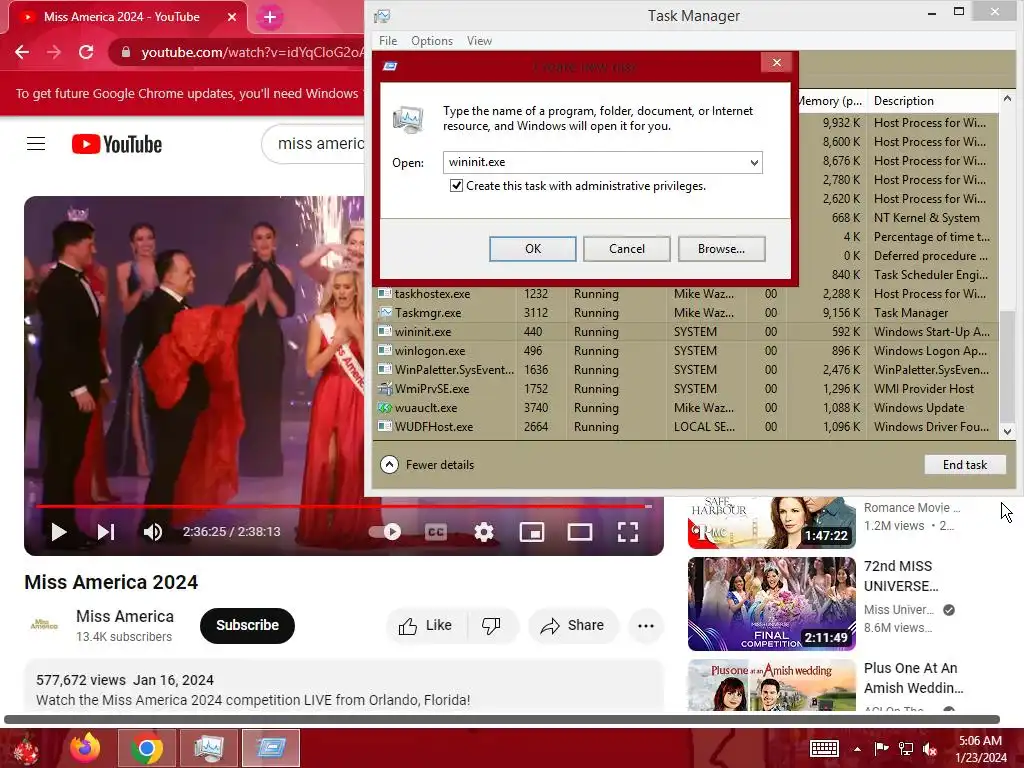Click the YouTube search field

pyautogui.click(x=313, y=144)
